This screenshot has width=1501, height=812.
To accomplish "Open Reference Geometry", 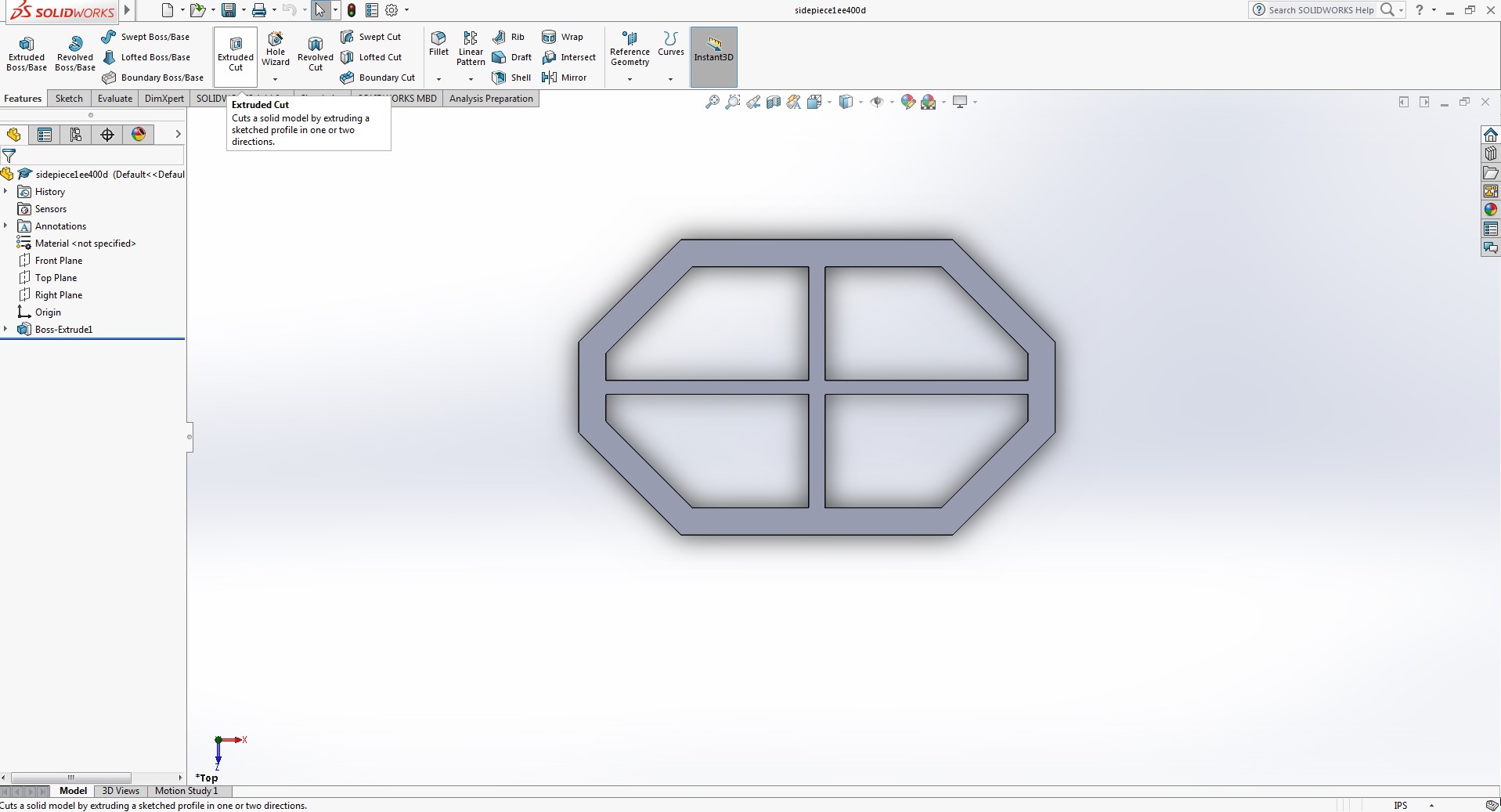I will point(630,49).
